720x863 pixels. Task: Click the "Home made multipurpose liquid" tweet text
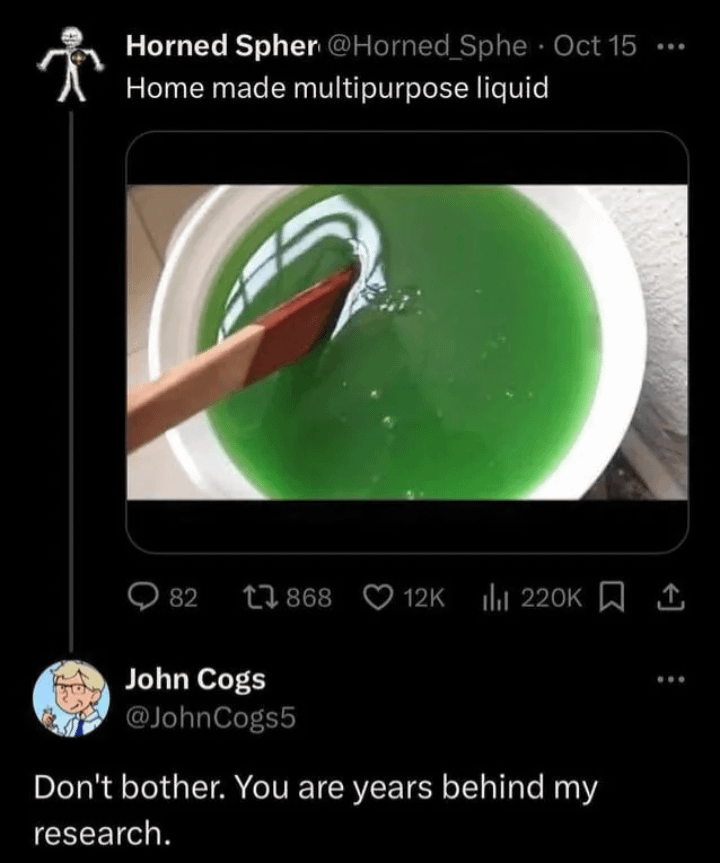[336, 88]
